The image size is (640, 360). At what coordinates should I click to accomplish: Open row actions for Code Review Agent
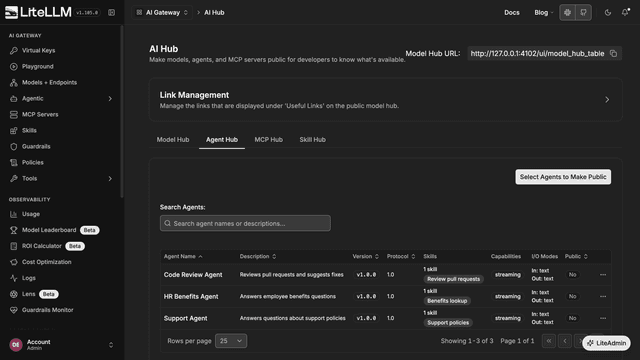603,275
